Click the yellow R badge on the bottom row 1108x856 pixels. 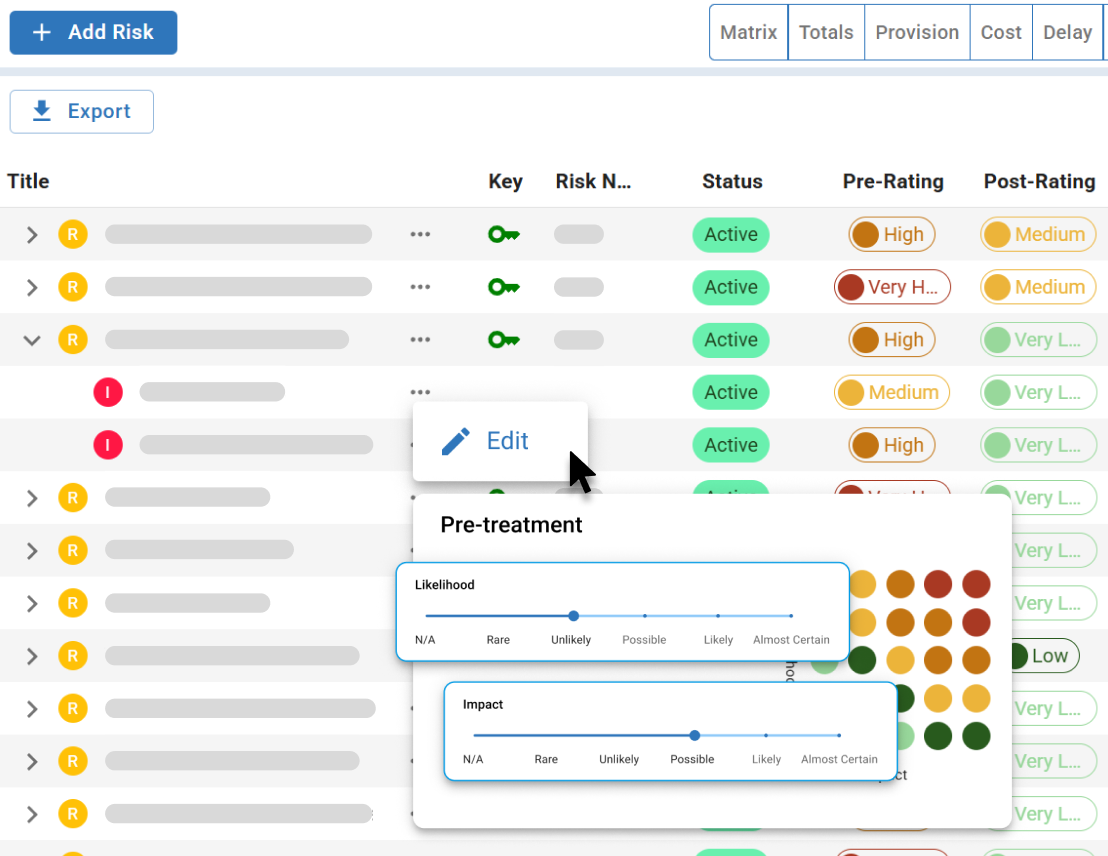coord(73,813)
